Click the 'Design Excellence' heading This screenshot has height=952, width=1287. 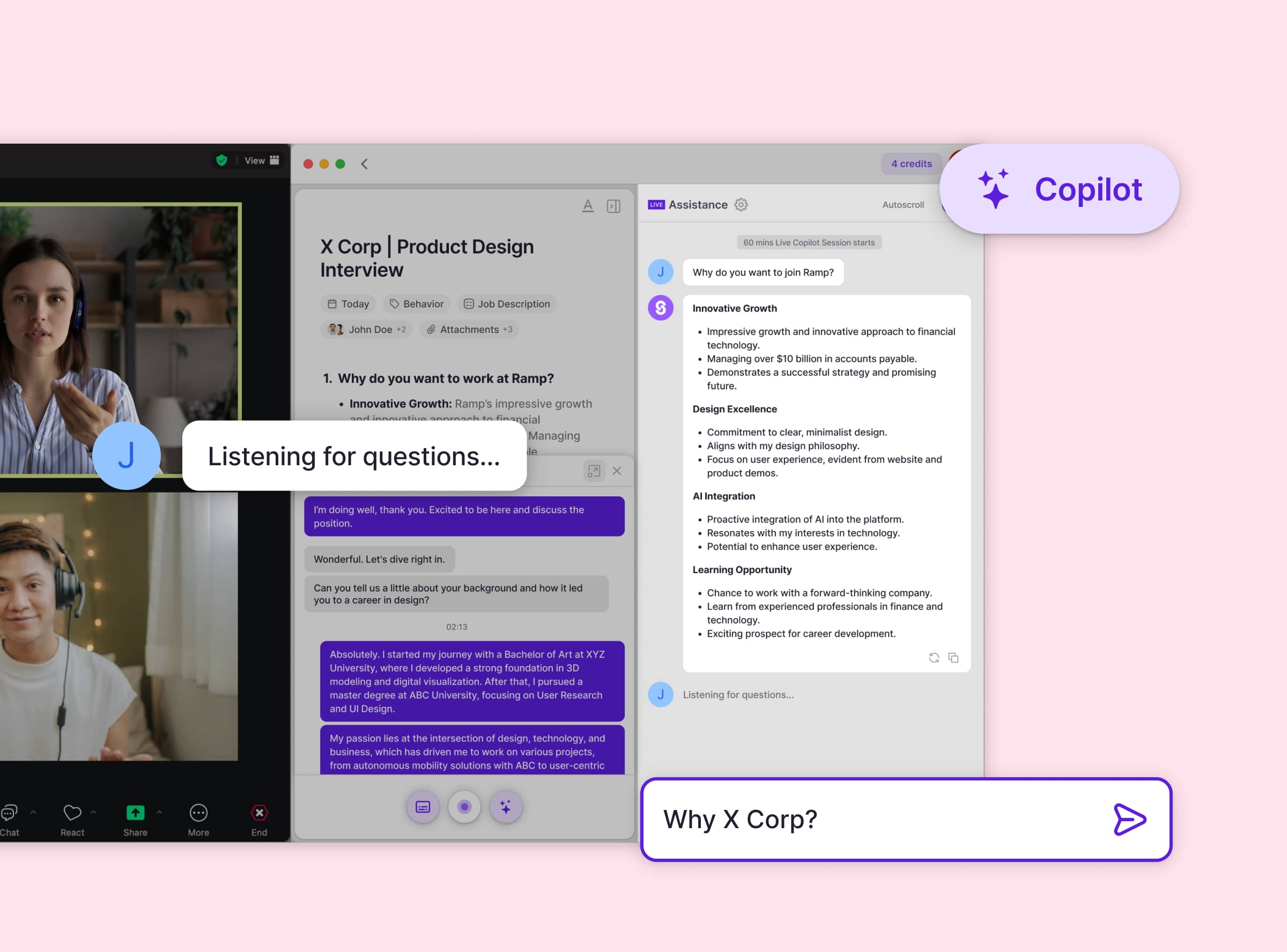pyautogui.click(x=734, y=409)
